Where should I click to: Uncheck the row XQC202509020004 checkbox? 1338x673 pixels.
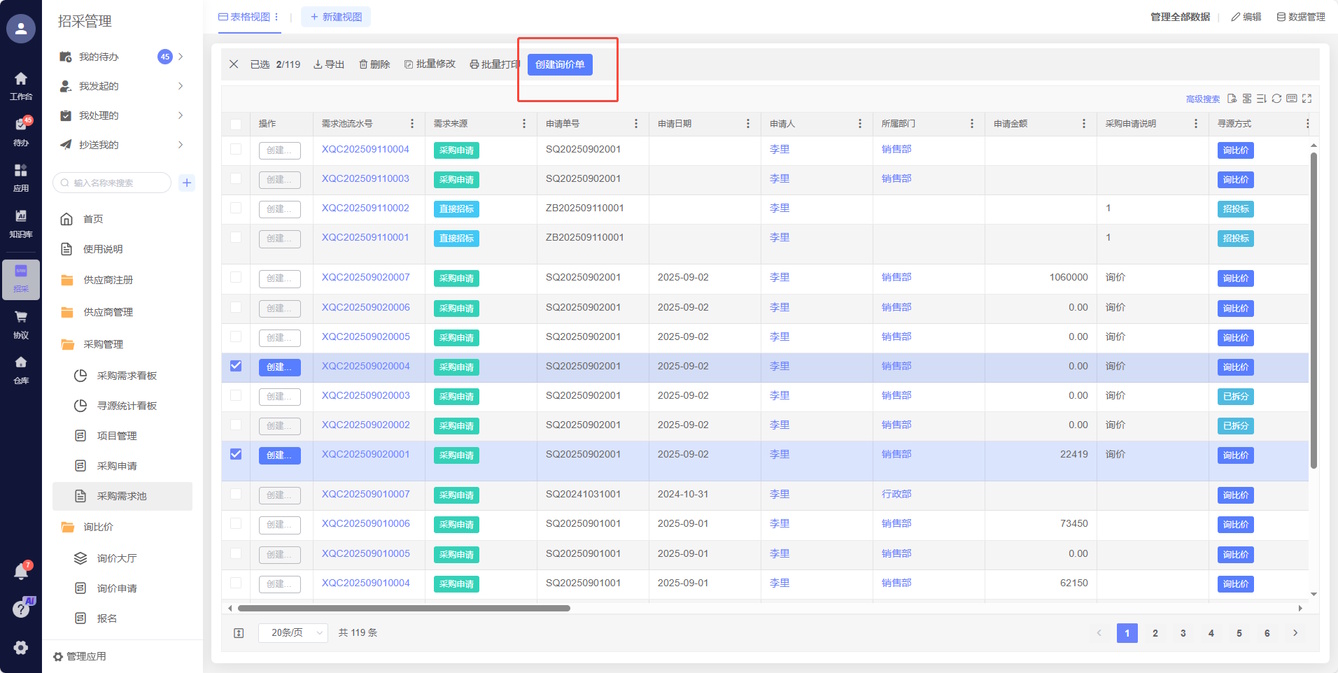(x=236, y=366)
